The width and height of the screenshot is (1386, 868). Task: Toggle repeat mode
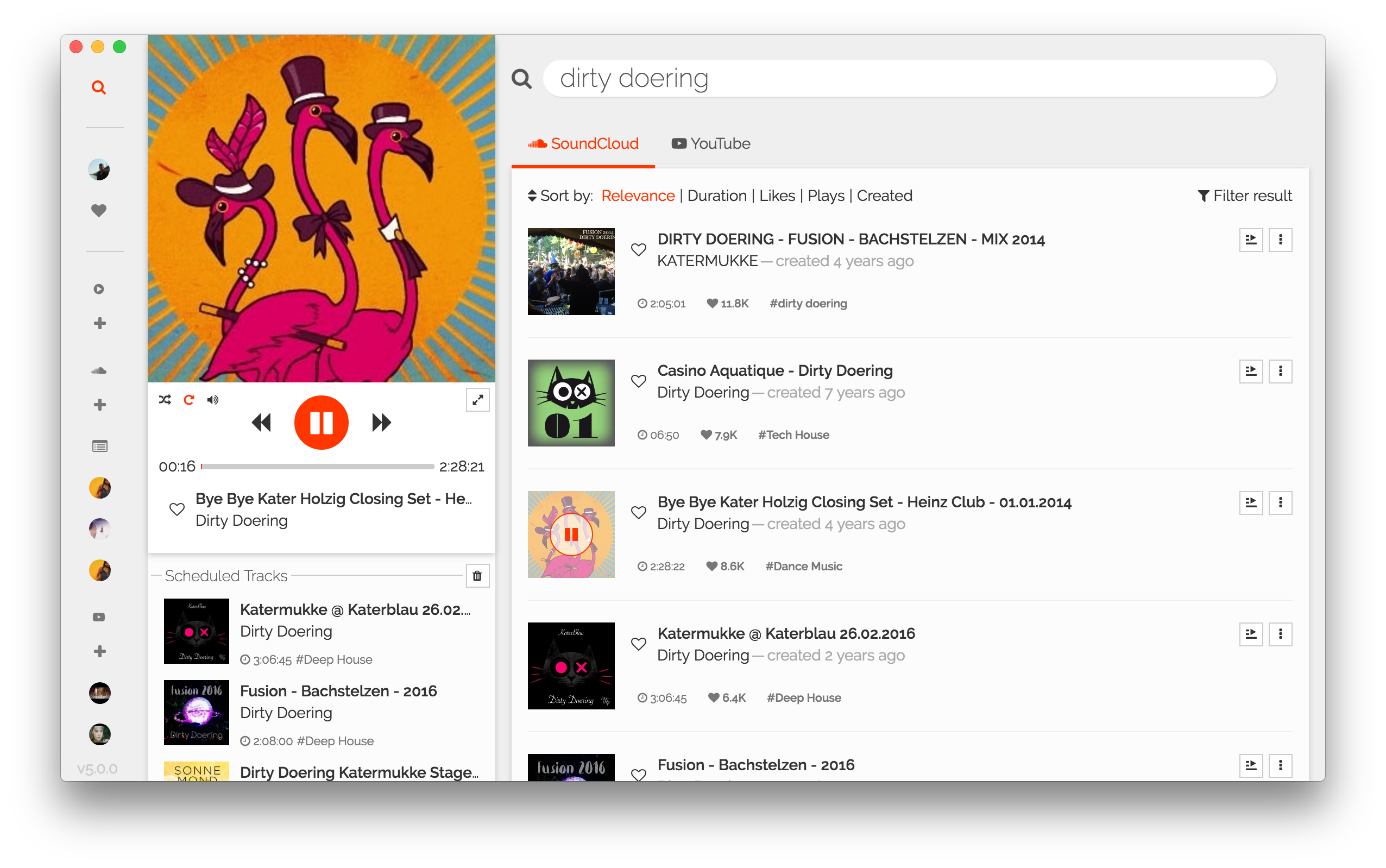pyautogui.click(x=189, y=400)
